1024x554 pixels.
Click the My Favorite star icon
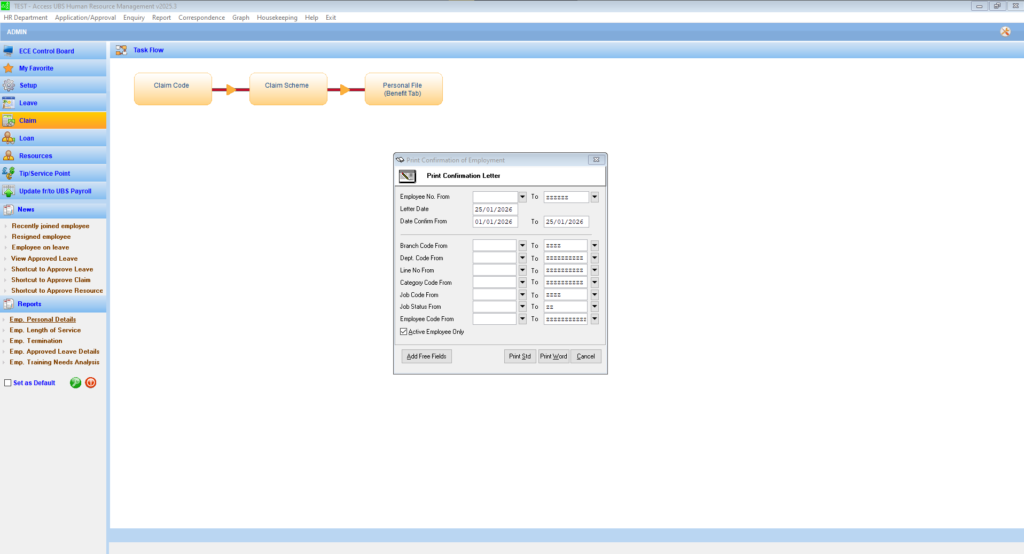pyautogui.click(x=9, y=68)
